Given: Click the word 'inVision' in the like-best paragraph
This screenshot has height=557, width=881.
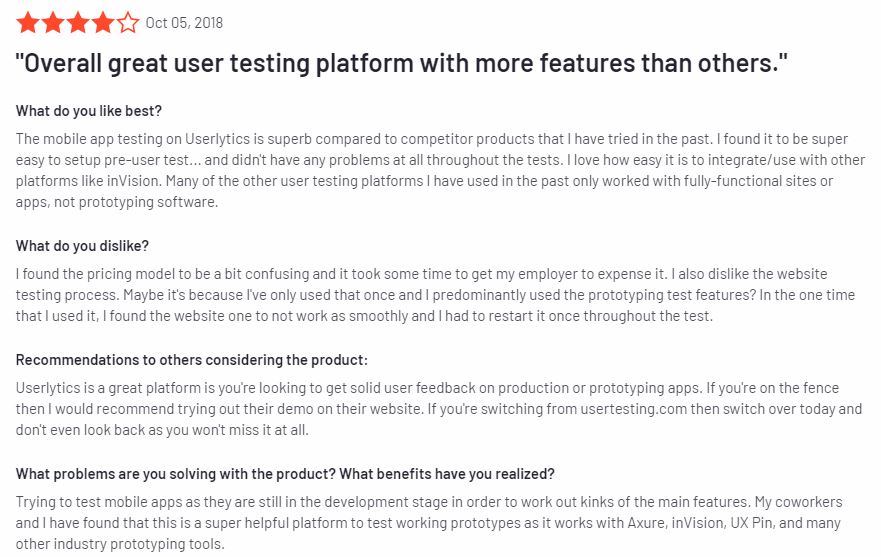Looking at the screenshot, I should point(134,181).
